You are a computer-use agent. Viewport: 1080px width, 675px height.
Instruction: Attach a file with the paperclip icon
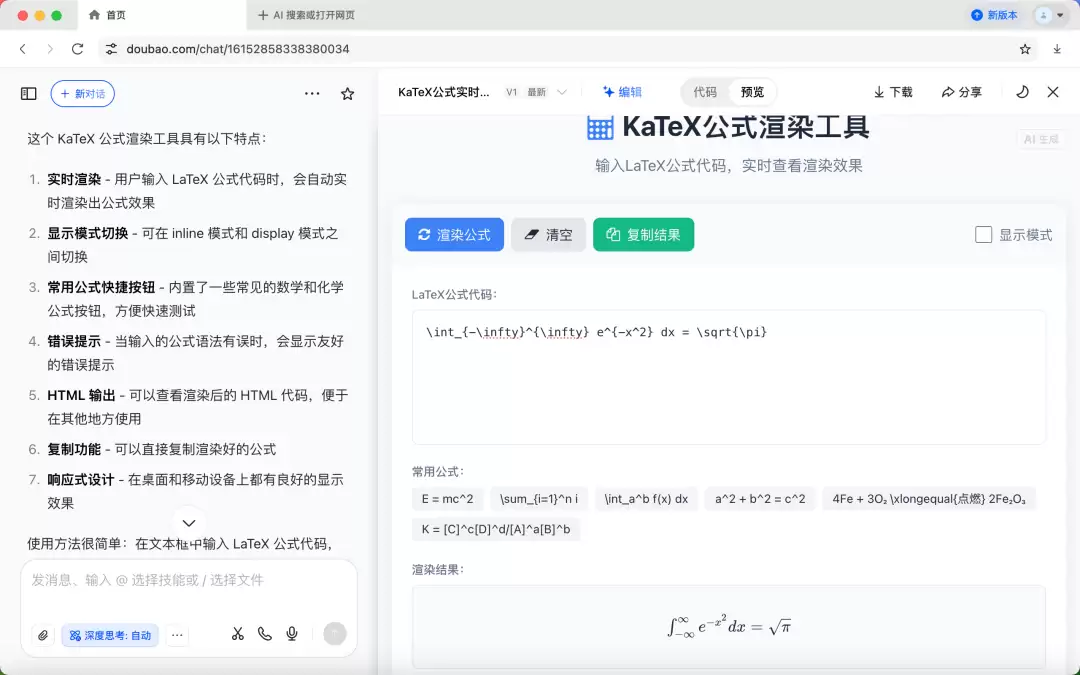(x=43, y=635)
